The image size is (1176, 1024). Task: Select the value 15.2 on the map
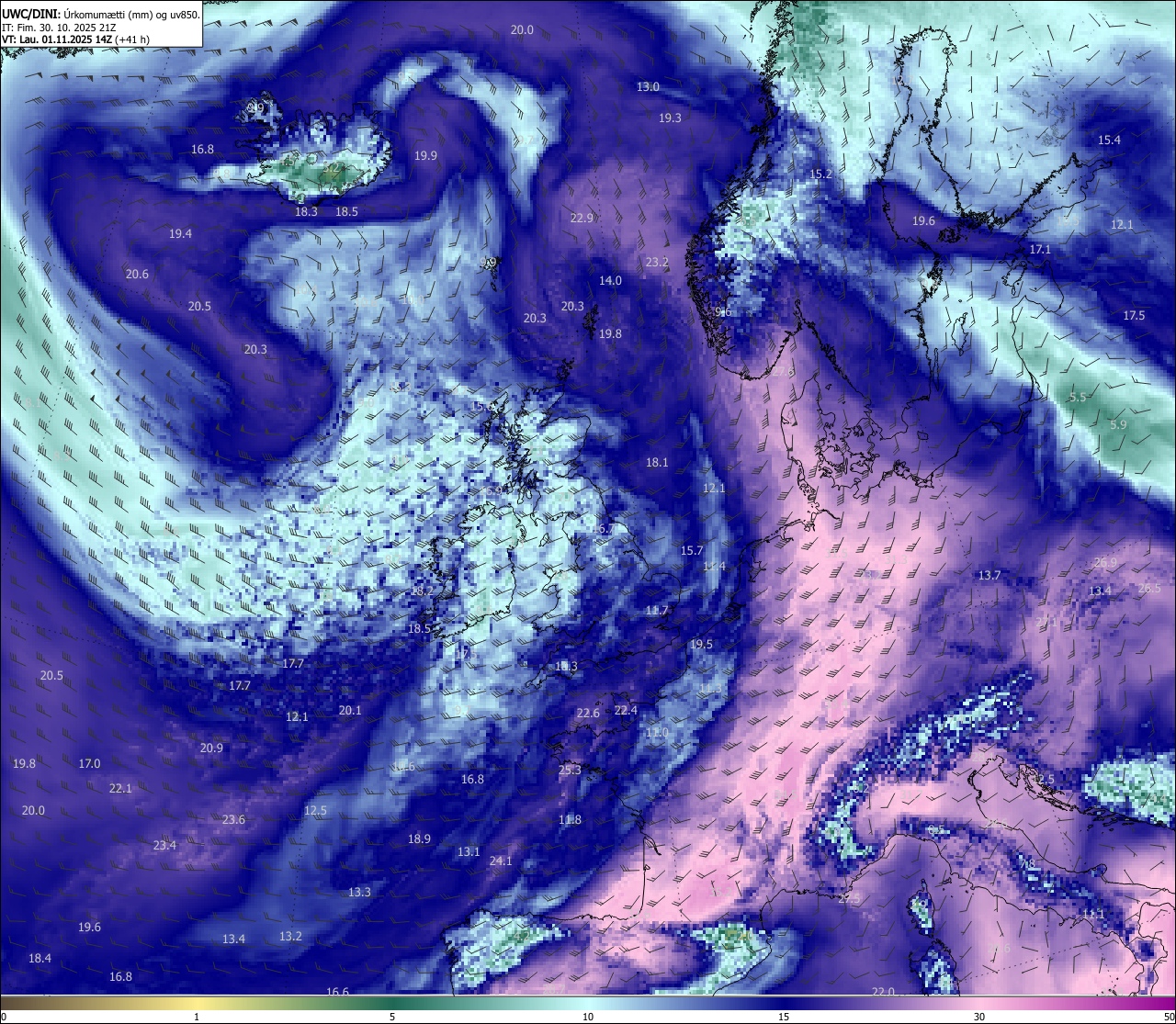point(820,174)
